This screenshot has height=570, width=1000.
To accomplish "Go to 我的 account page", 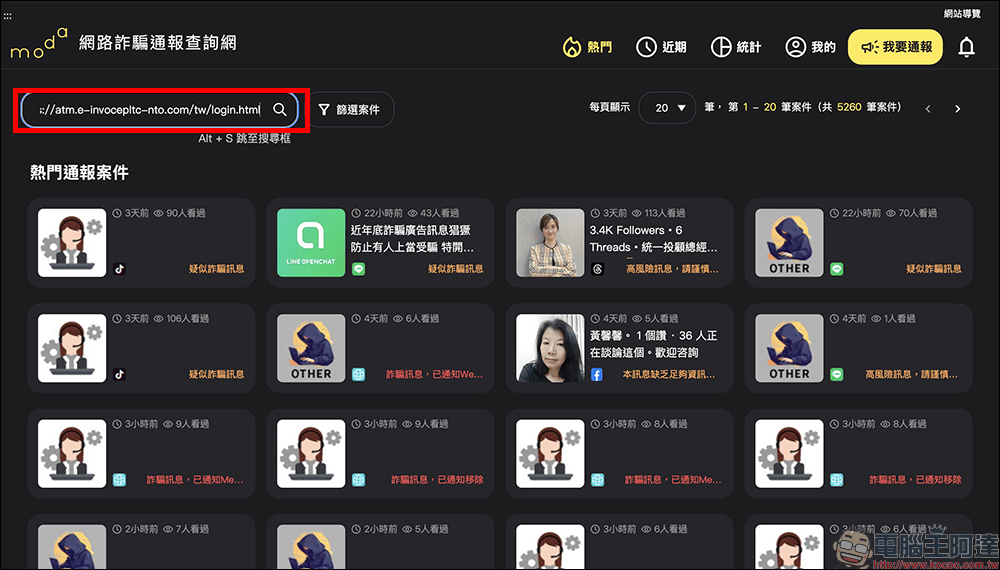I will point(810,47).
